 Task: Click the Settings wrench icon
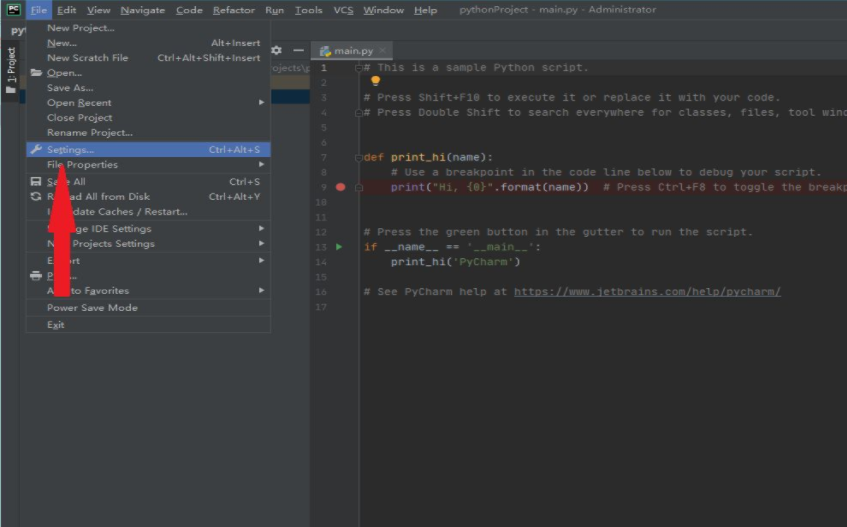click(36, 149)
